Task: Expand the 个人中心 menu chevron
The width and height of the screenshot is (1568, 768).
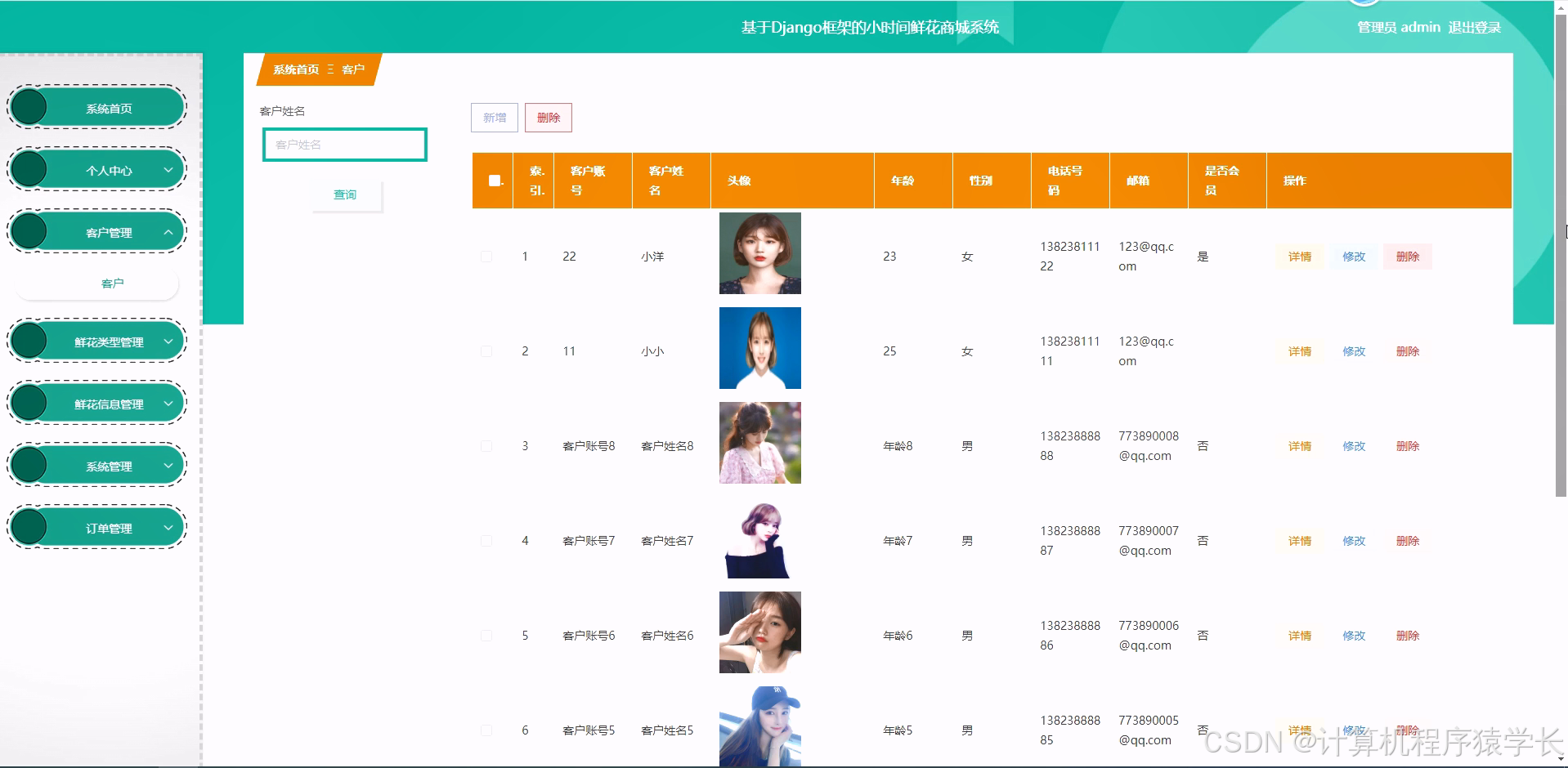Action: point(168,170)
